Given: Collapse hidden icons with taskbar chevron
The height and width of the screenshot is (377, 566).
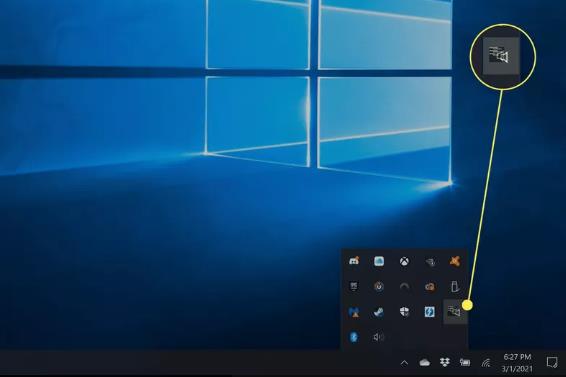Looking at the screenshot, I should coord(404,363).
